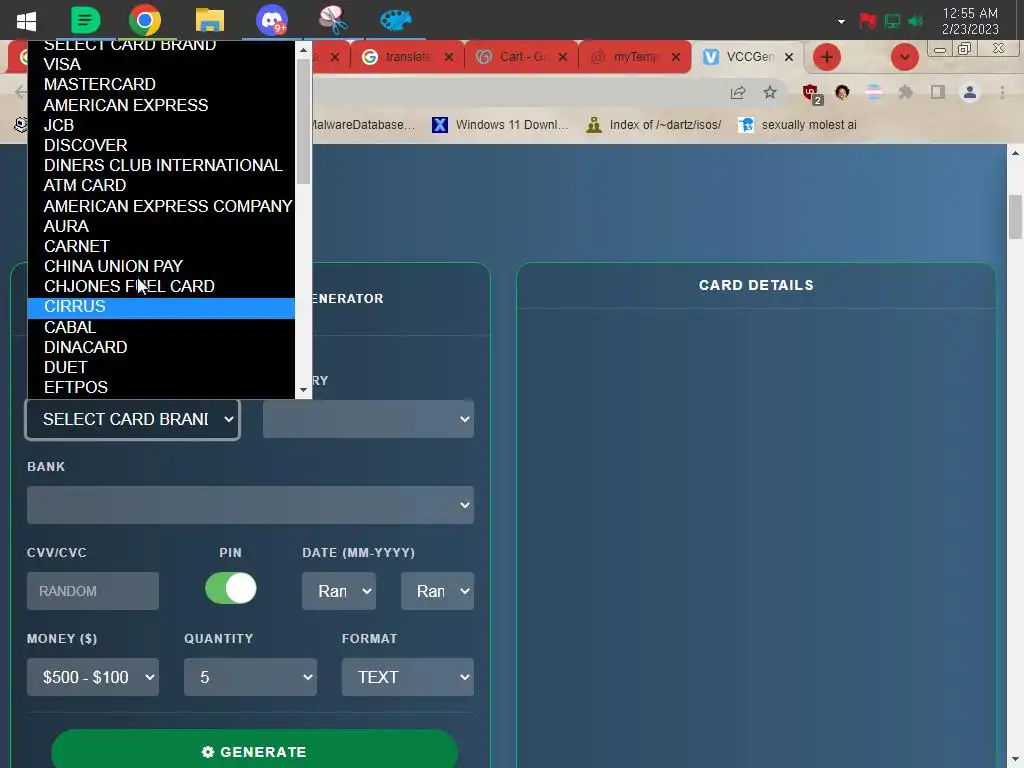Open the Extensions puzzle menu
Viewport: 1024px width, 768px height.
pos(906,93)
